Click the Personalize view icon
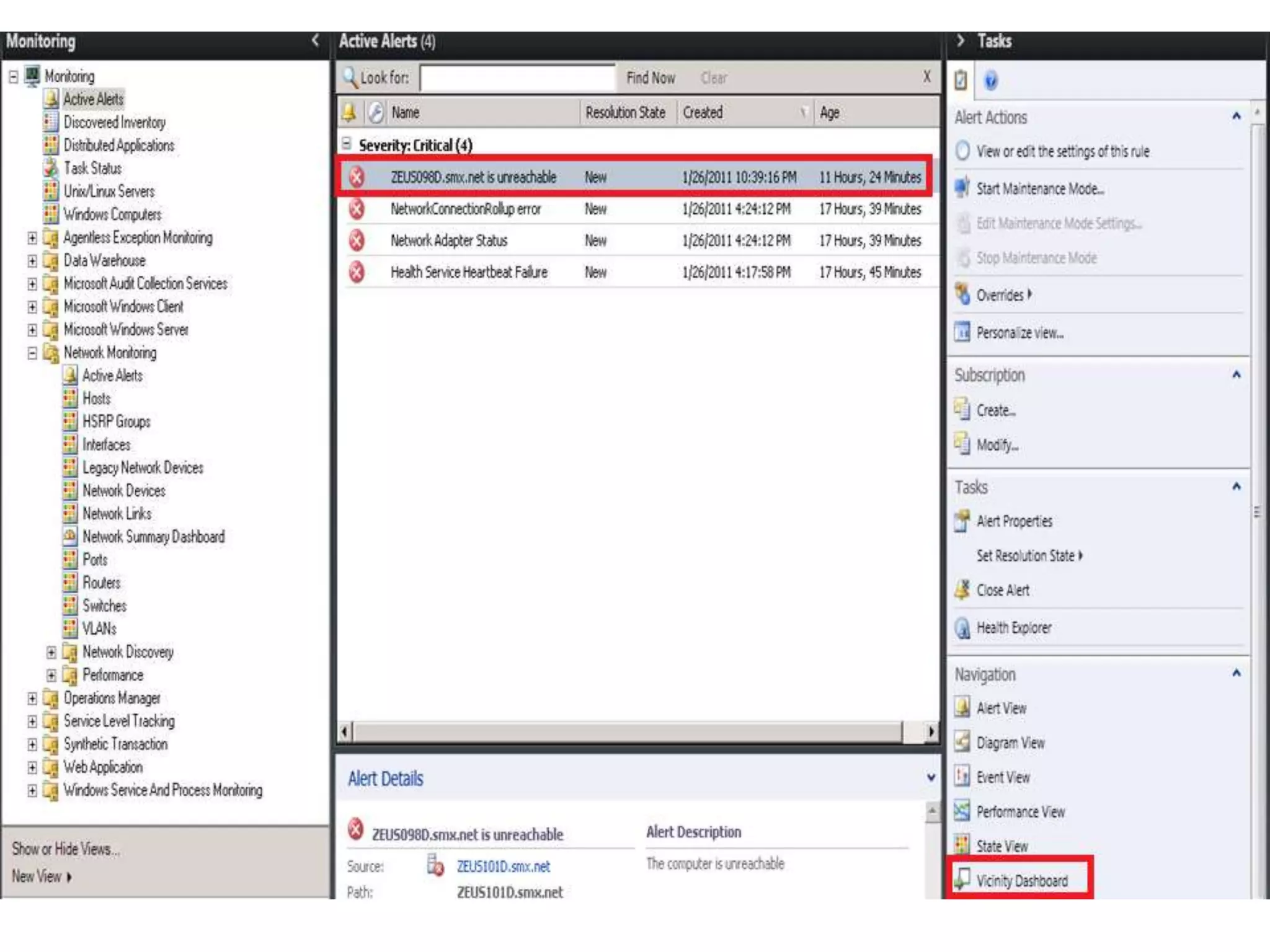1270x952 pixels. coord(962,332)
